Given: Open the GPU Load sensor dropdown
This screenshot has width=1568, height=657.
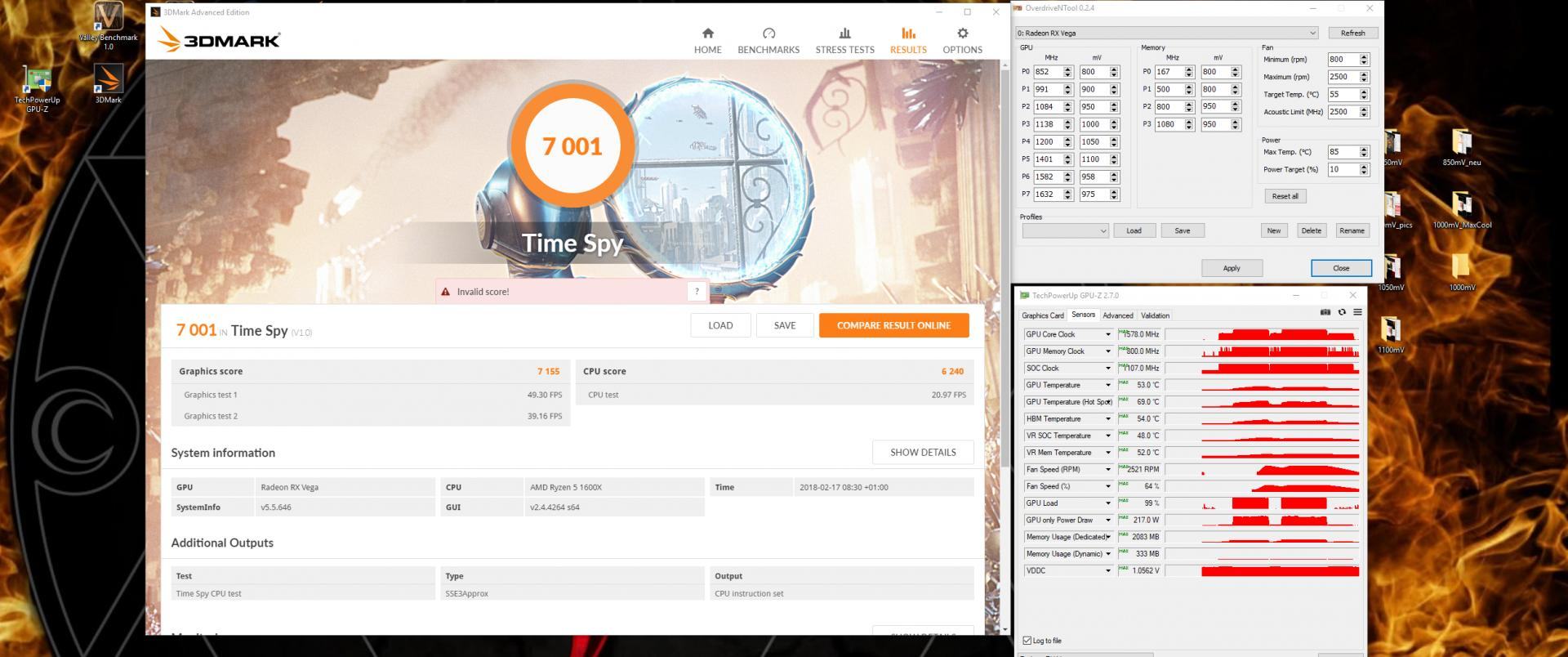Looking at the screenshot, I should 1108,503.
